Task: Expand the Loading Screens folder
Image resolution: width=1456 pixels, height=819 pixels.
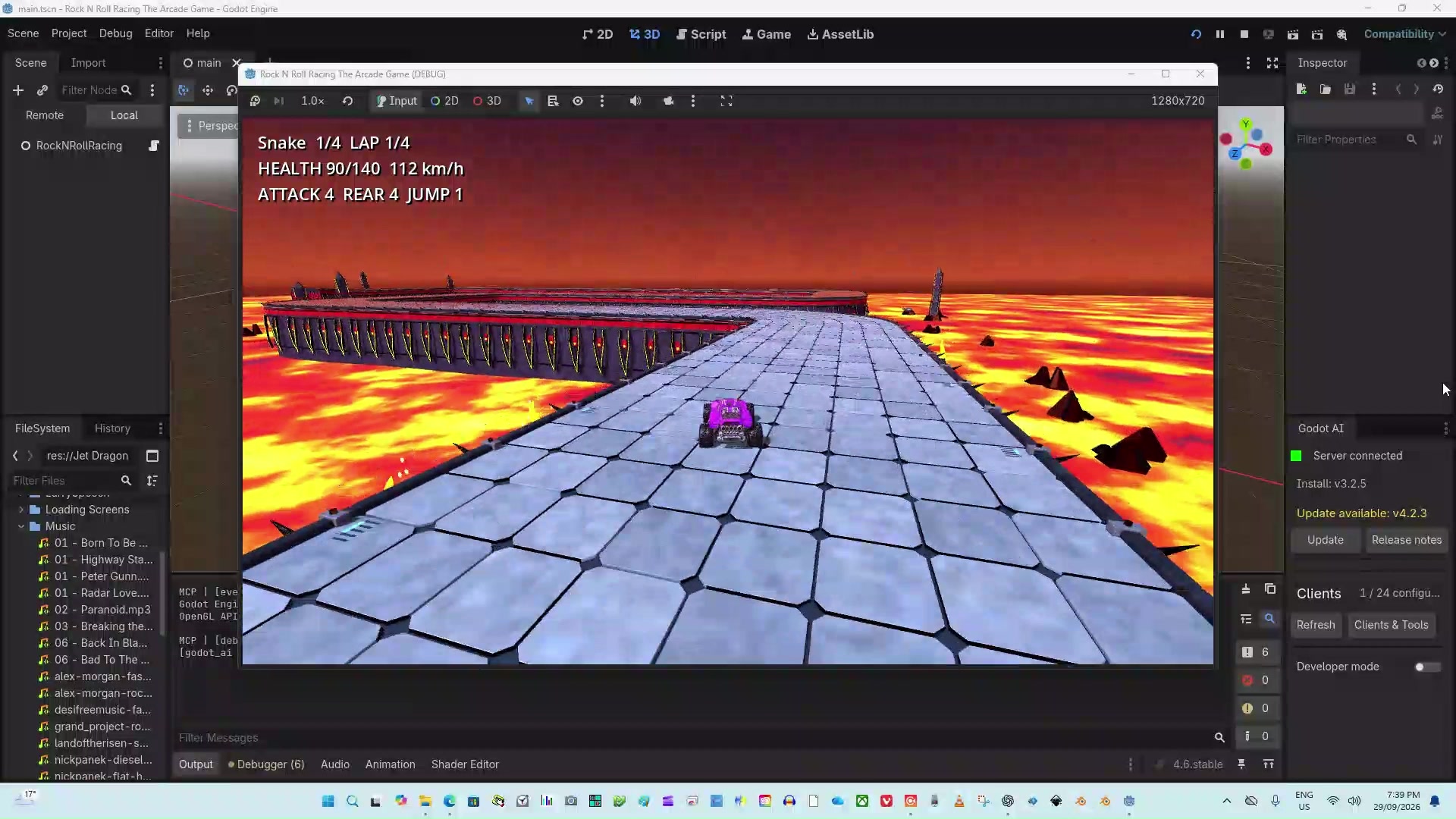Action: pyautogui.click(x=21, y=510)
